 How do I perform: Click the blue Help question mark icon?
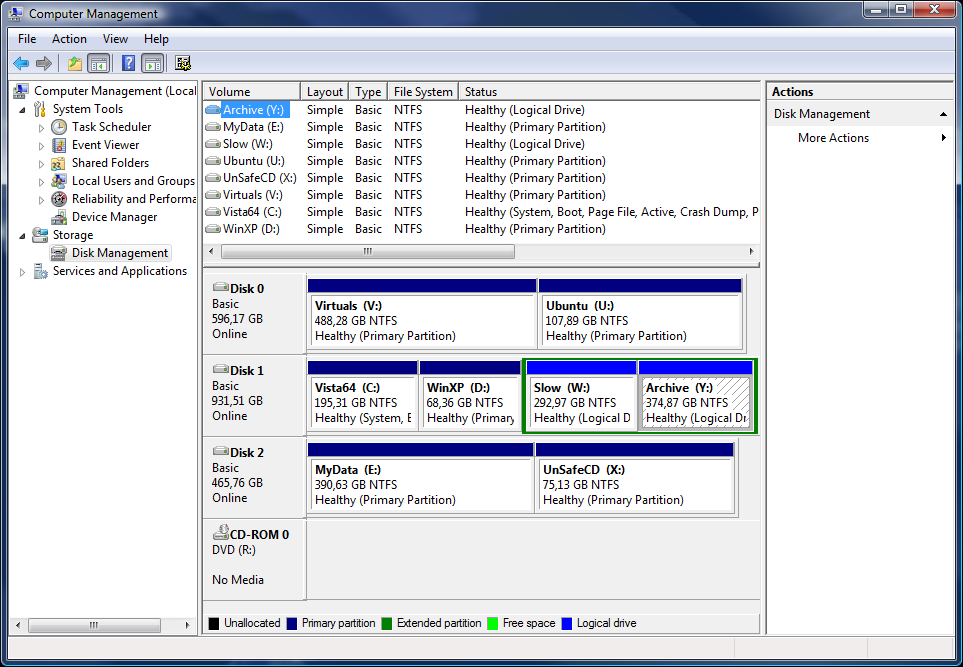[128, 64]
